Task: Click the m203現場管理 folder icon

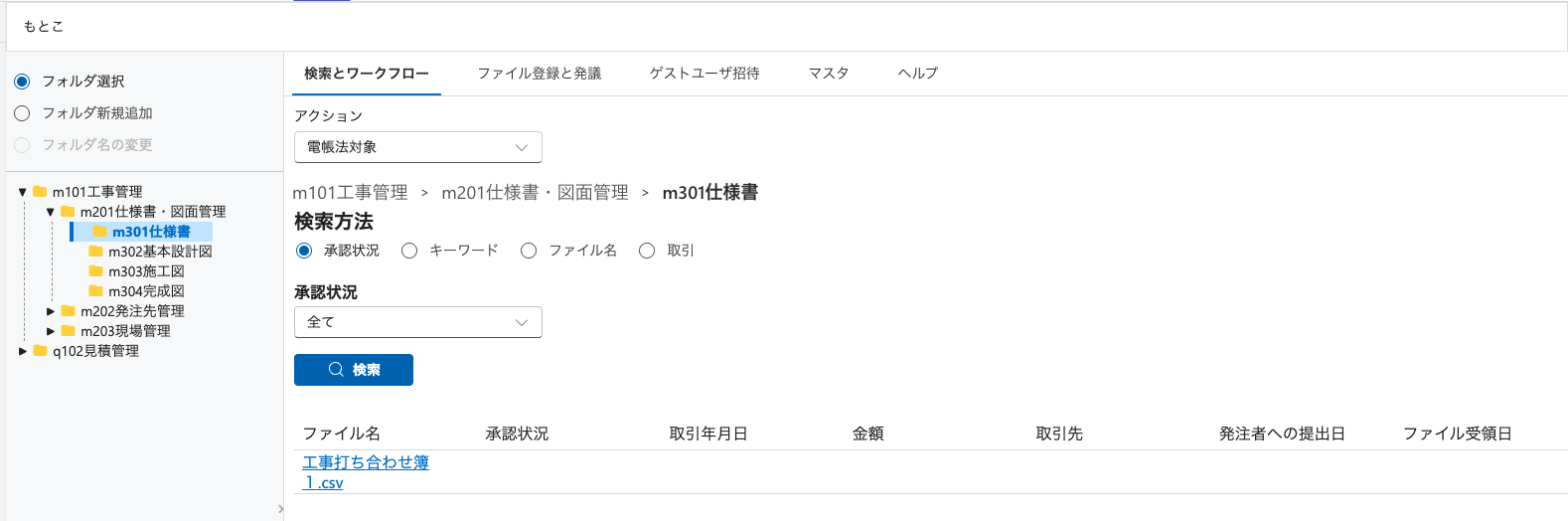Action: pyautogui.click(x=68, y=330)
